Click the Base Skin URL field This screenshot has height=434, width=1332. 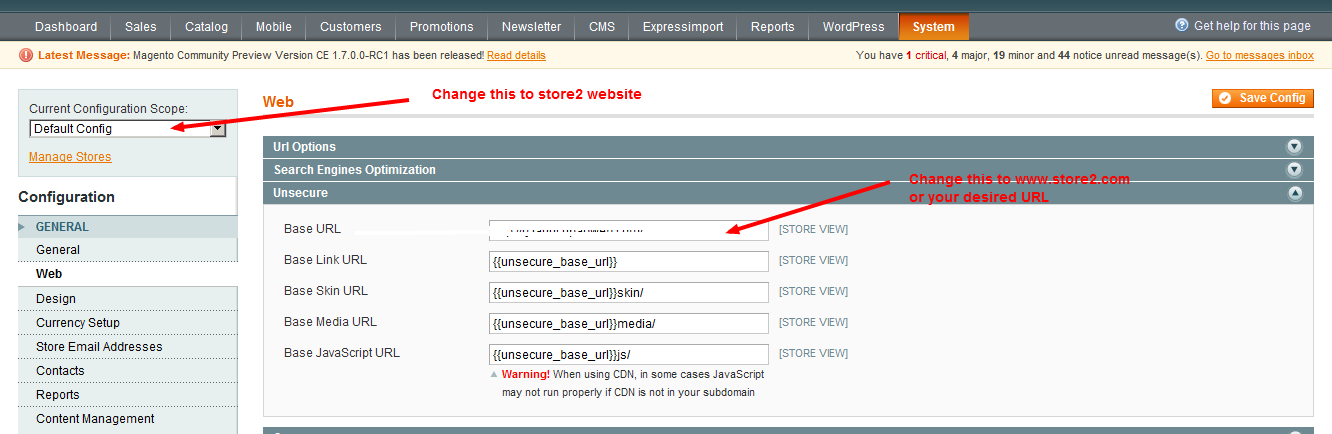[628, 292]
